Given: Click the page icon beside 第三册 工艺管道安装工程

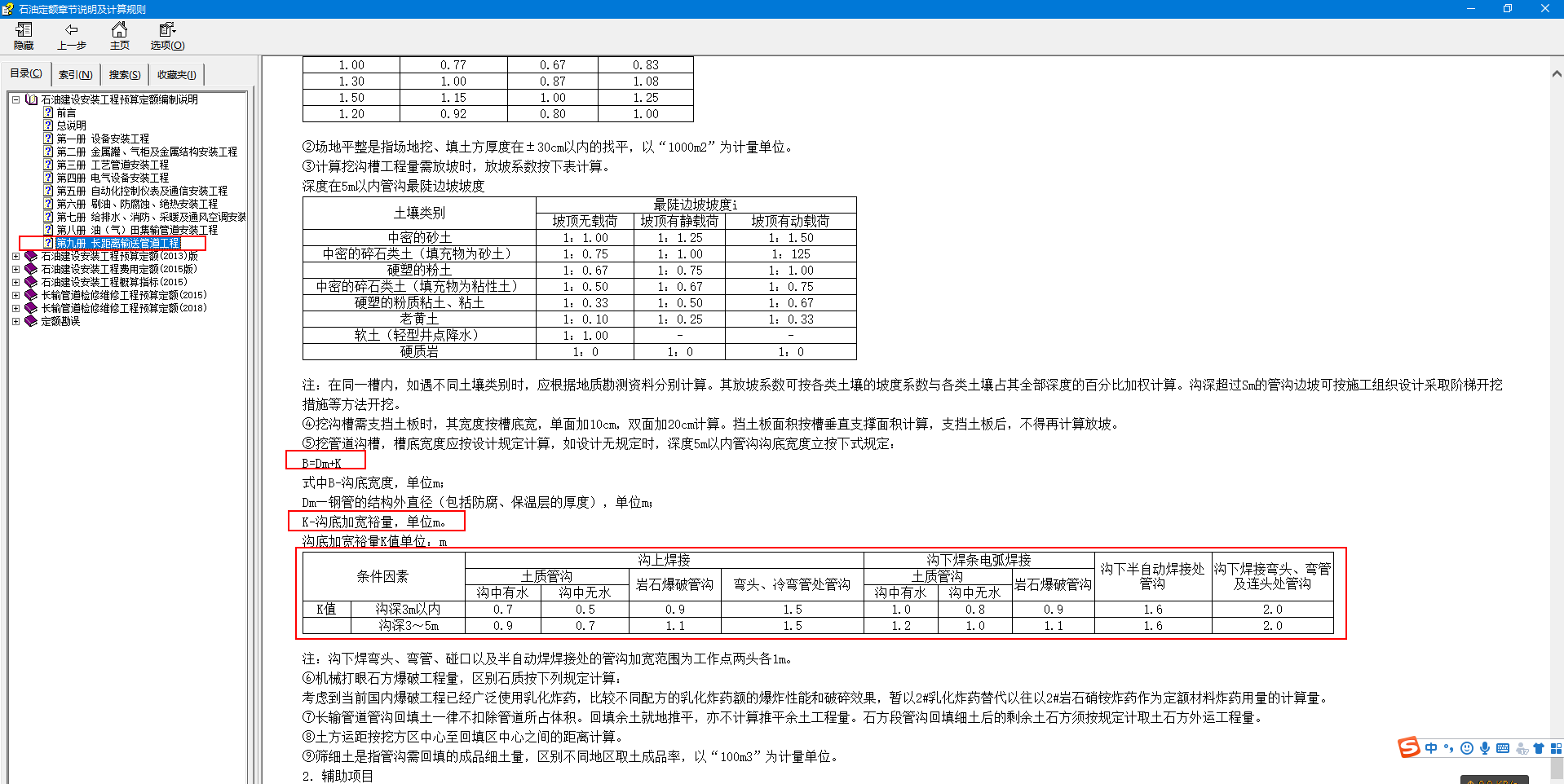Looking at the screenshot, I should point(48,165).
